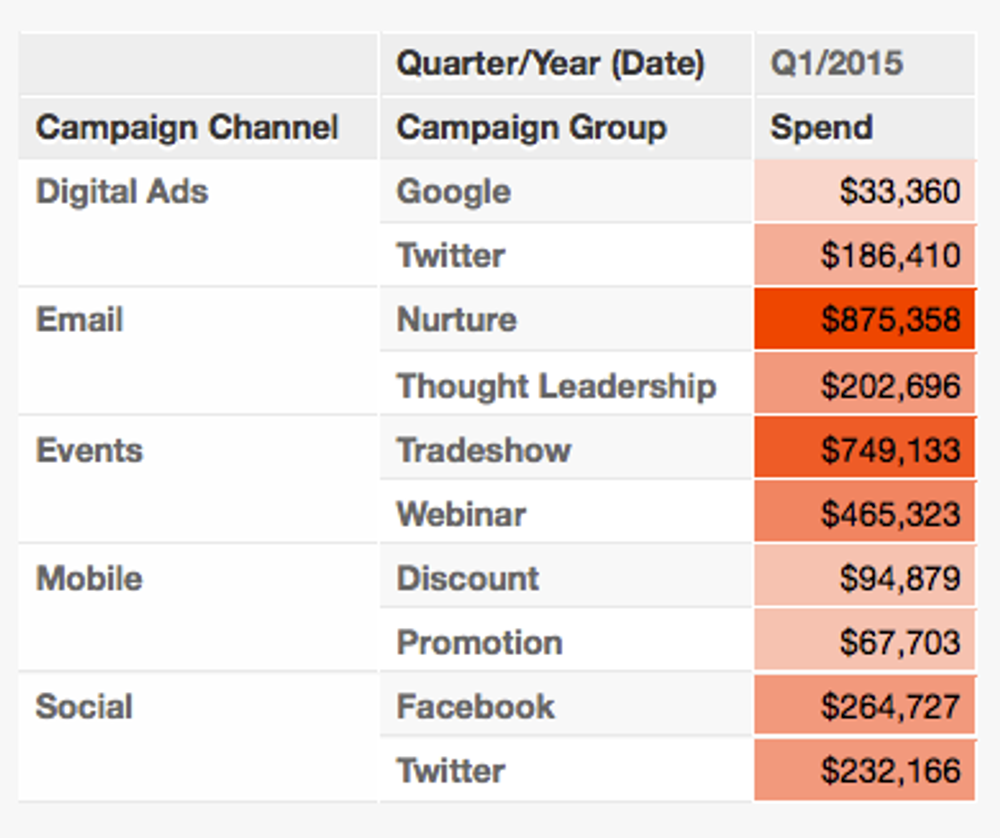Click the $33,360 spend cell
The width and height of the screenshot is (1000, 838).
click(x=865, y=191)
